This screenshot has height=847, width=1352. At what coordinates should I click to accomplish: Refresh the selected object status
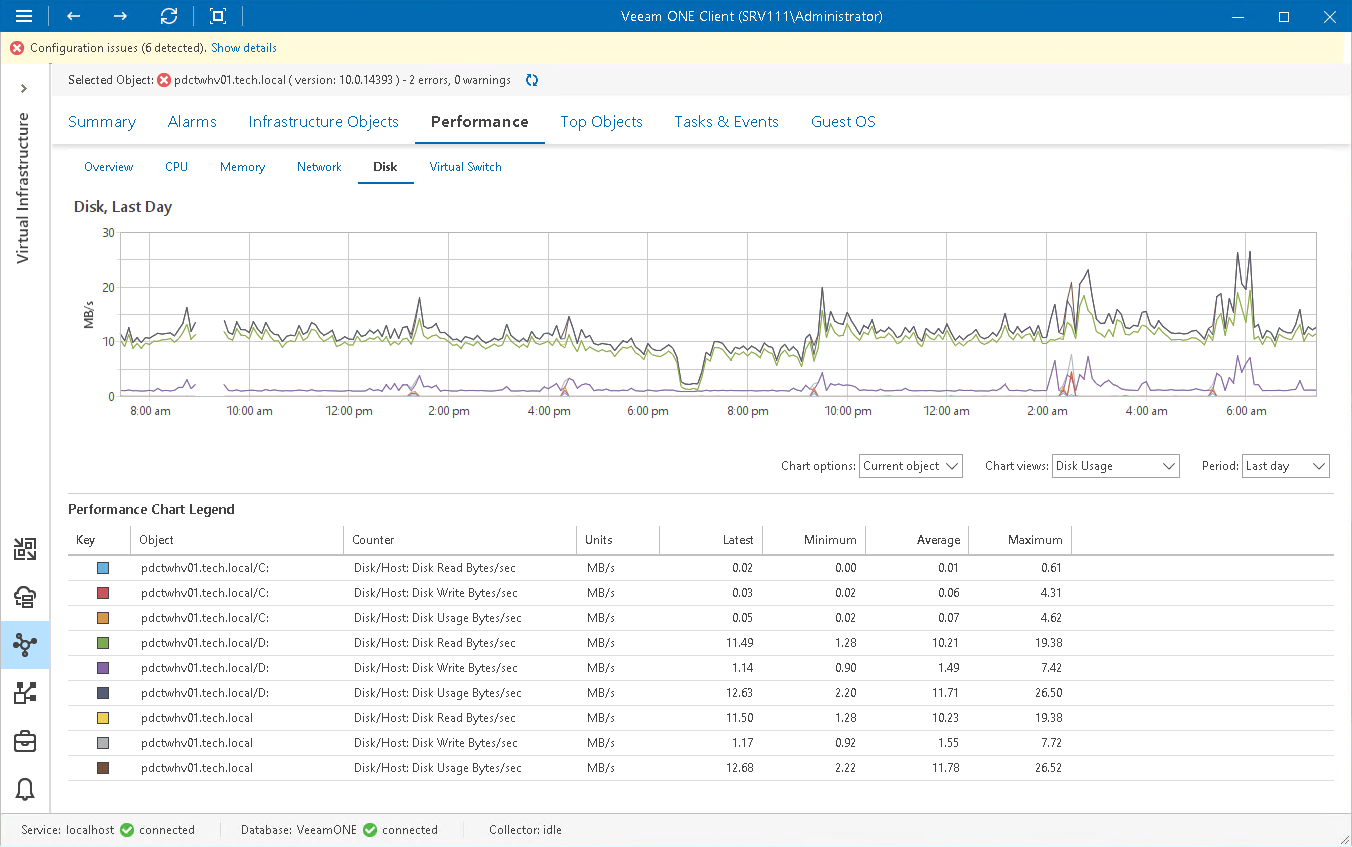[x=531, y=80]
